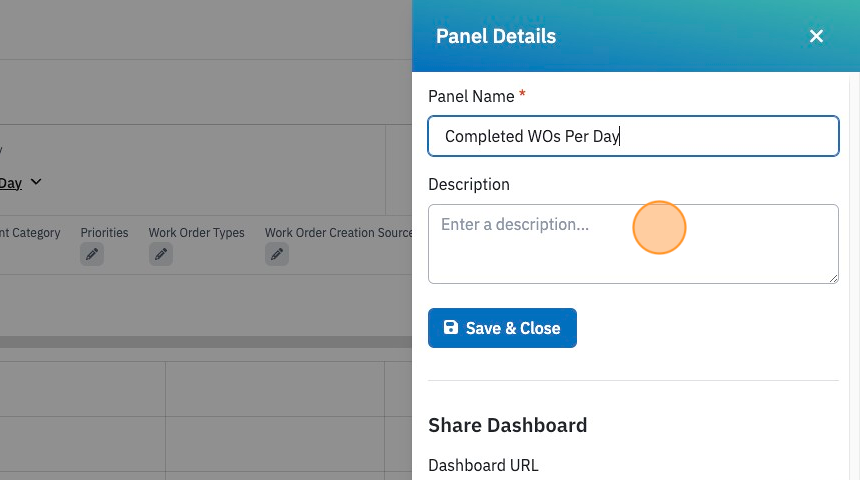This screenshot has width=860, height=480.
Task: Click the Panel Details header title
Action: (496, 36)
